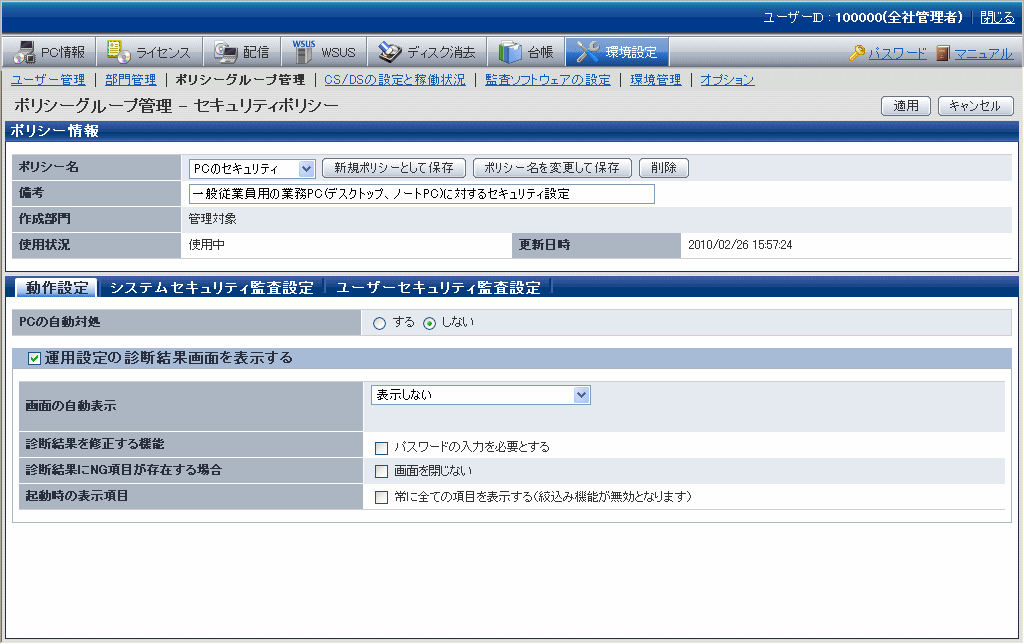This screenshot has height=644, width=1024.
Task: Select しない radio for PCの自動対処
Action: 429,323
